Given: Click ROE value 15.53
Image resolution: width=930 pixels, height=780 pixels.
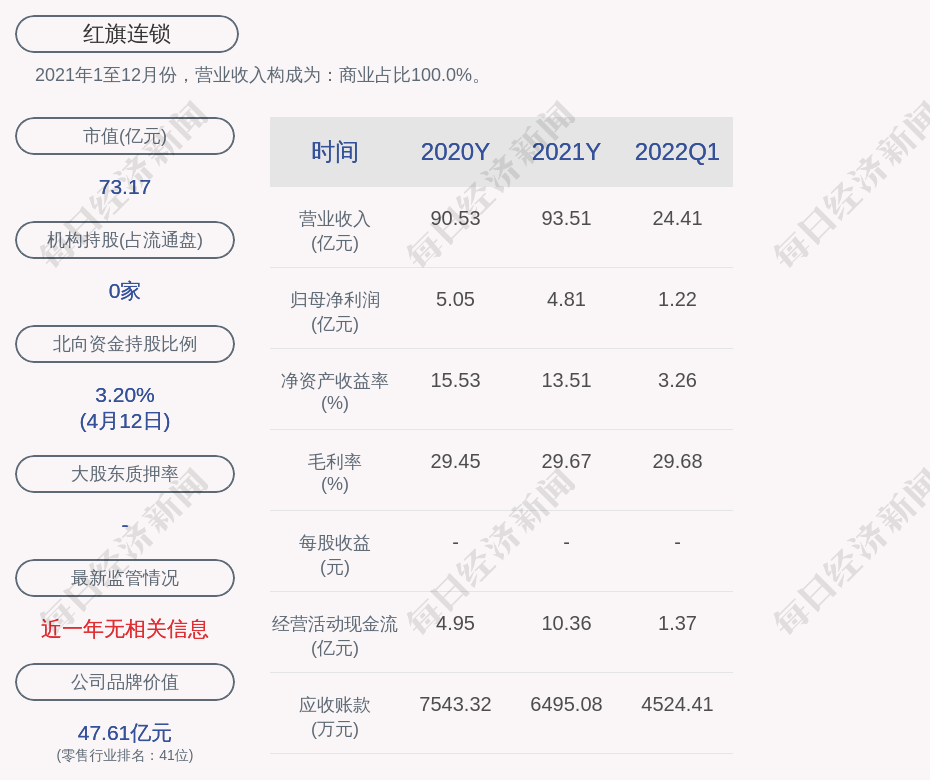Looking at the screenshot, I should click(455, 380).
